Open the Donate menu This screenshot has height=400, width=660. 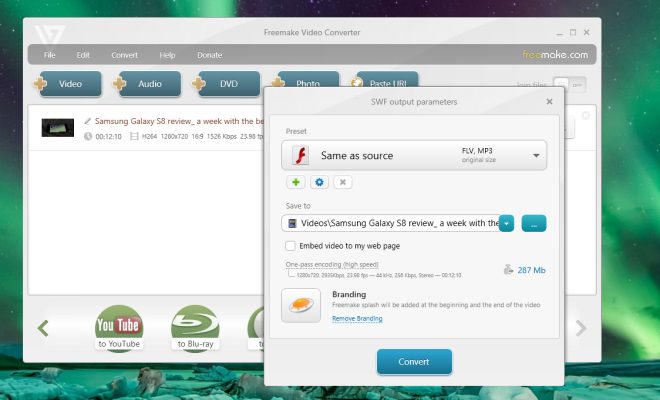point(210,55)
